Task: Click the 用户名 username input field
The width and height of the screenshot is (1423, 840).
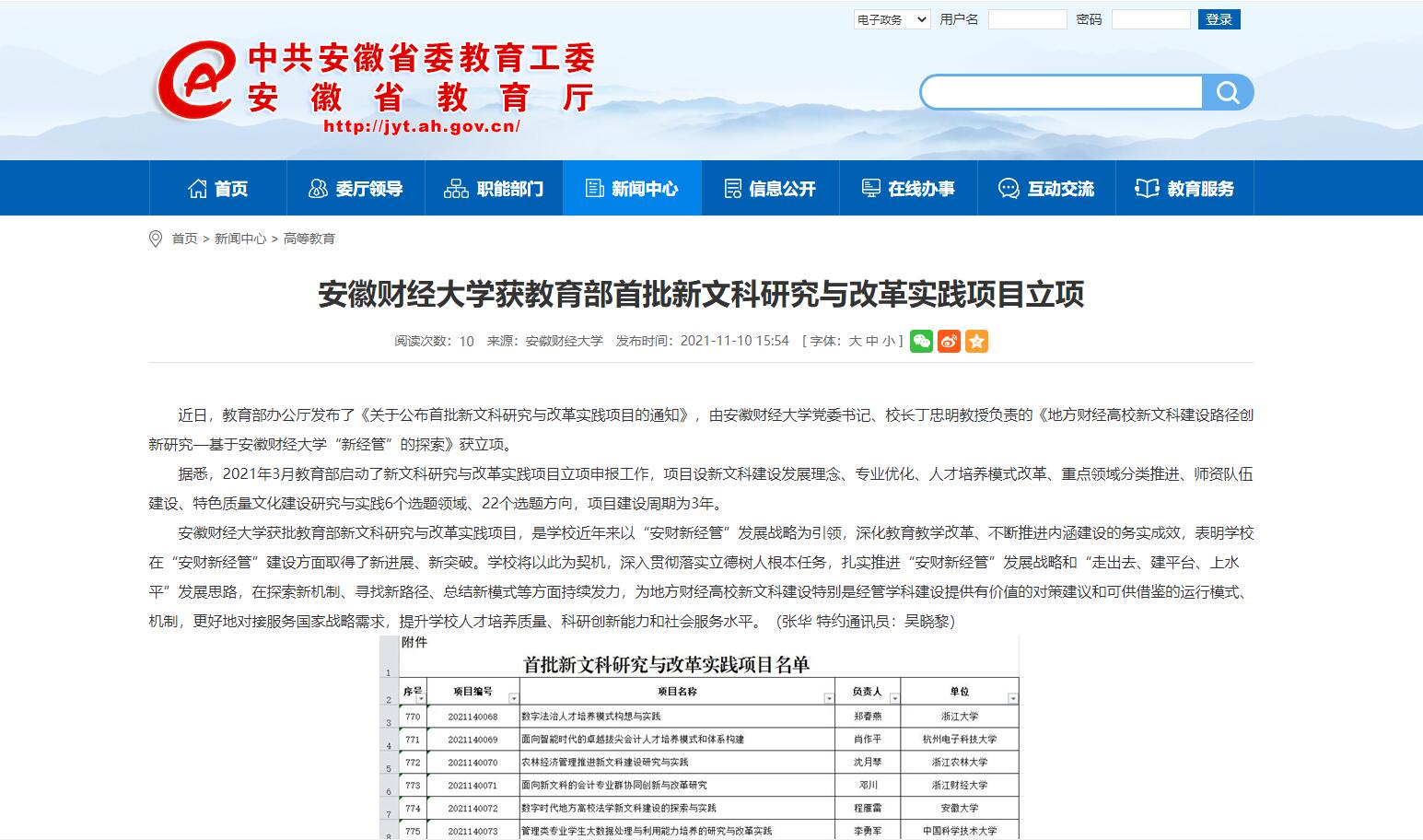Action: click(1027, 19)
